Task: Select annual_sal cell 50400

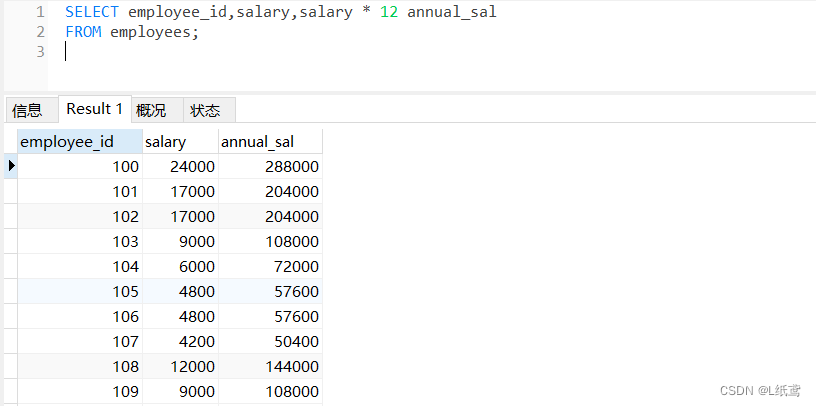Action: pos(270,341)
